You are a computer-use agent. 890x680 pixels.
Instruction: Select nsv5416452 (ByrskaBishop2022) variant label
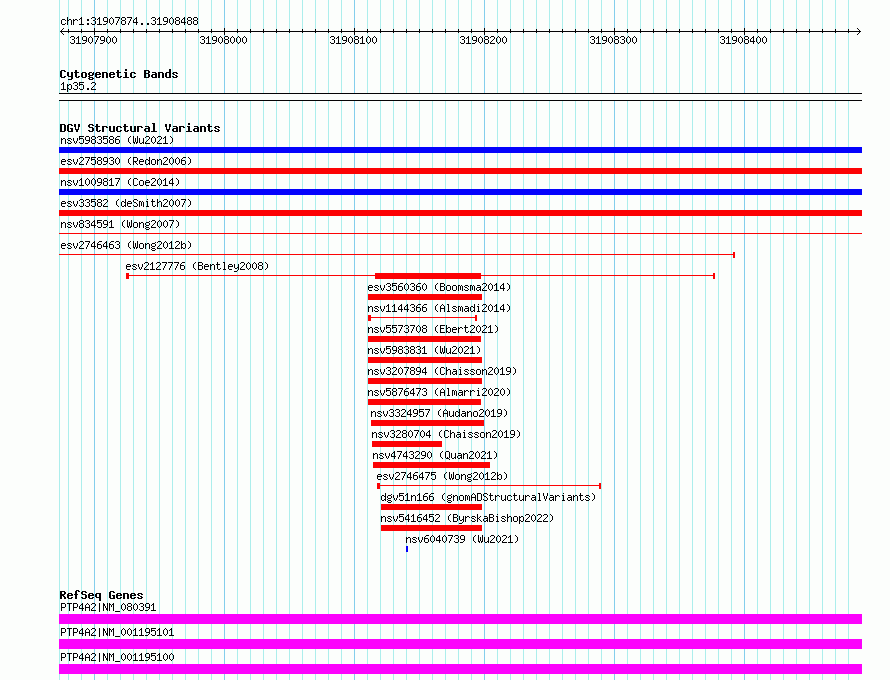467,518
